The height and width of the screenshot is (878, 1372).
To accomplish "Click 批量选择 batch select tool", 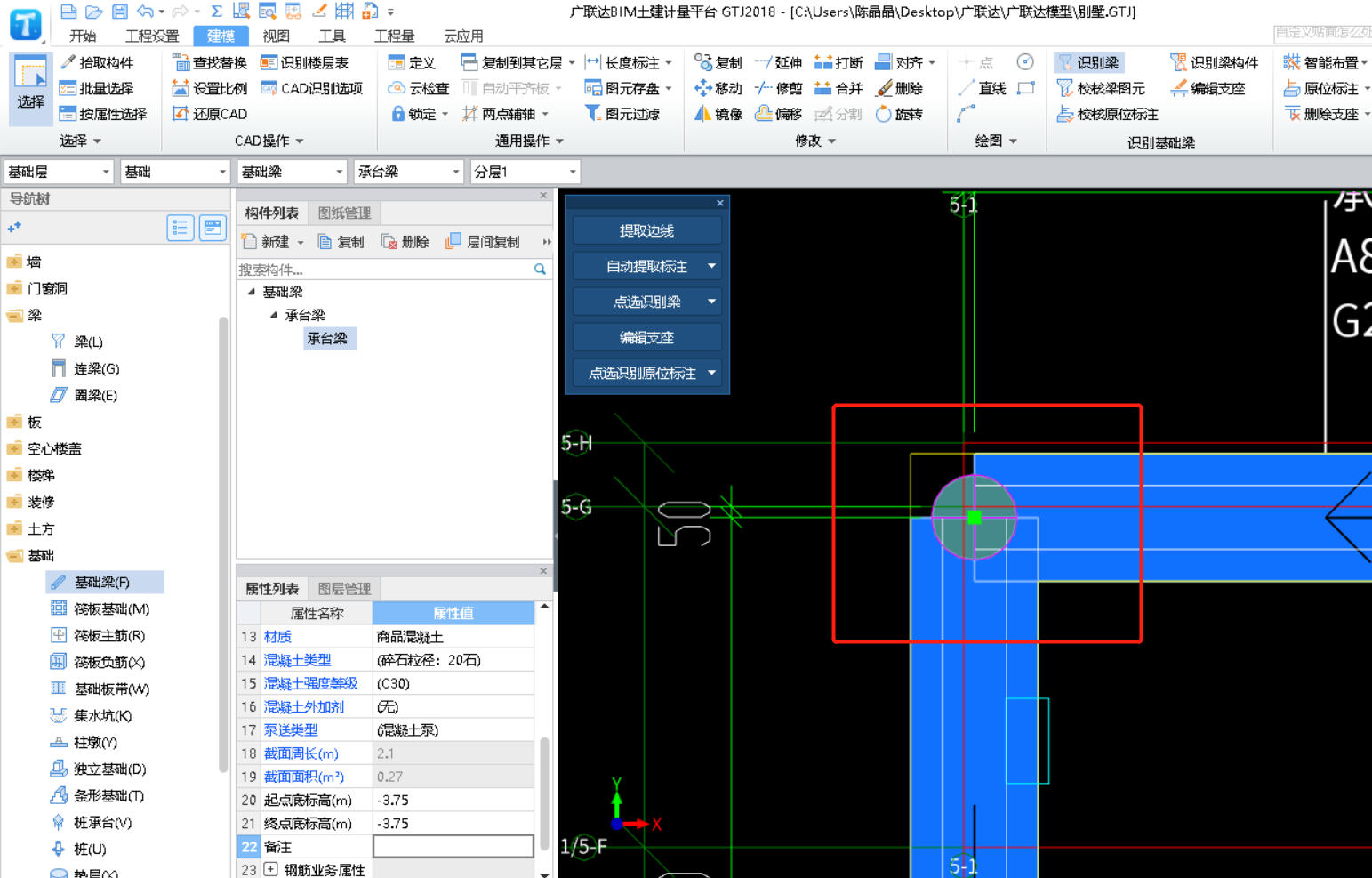I will [97, 88].
